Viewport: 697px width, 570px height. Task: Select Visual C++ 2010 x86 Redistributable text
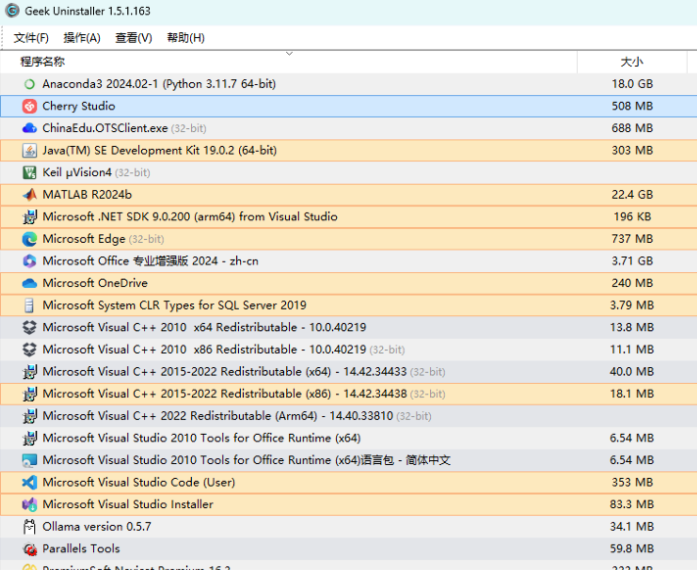click(x=204, y=350)
